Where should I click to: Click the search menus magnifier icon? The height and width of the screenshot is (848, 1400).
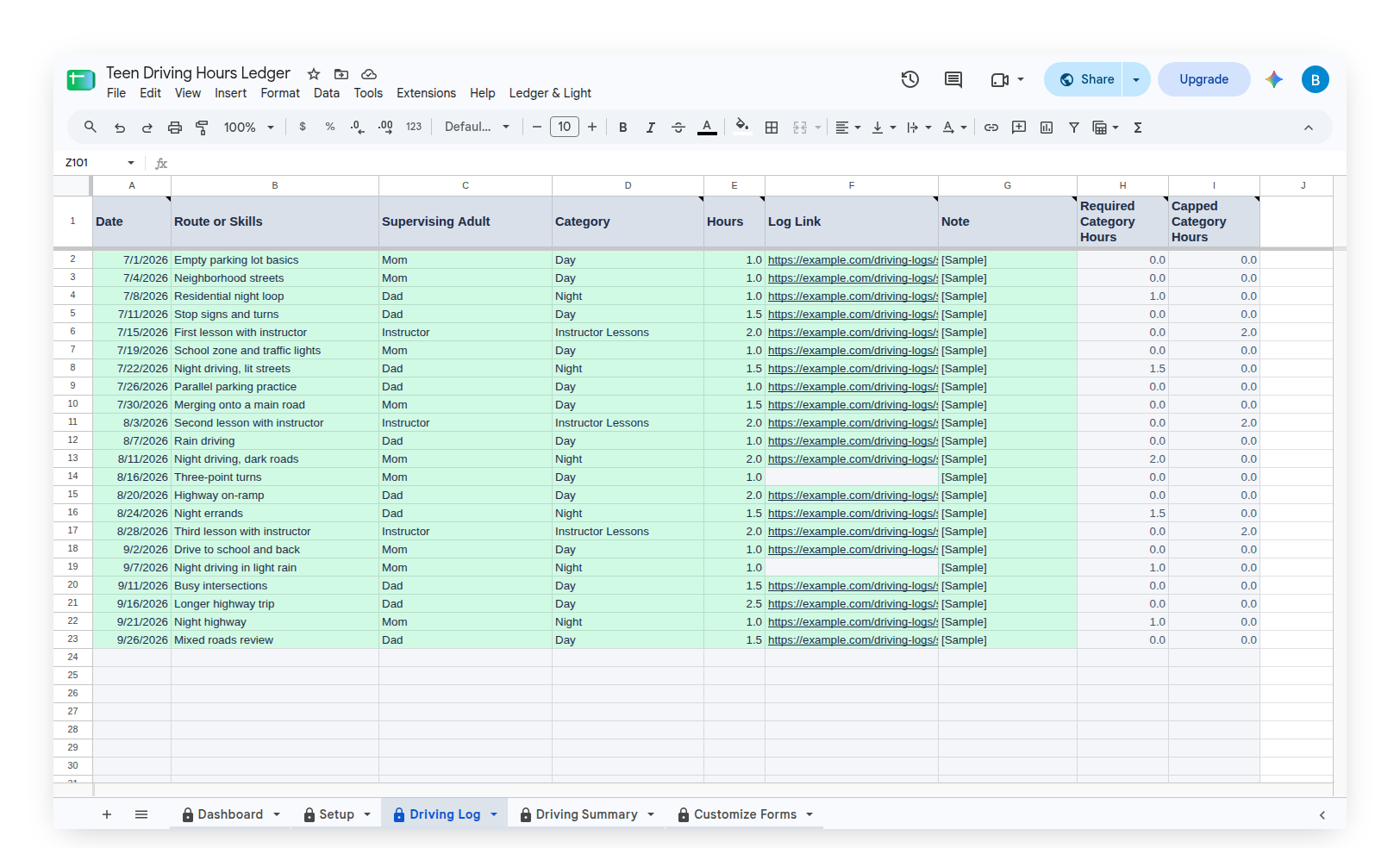90,128
